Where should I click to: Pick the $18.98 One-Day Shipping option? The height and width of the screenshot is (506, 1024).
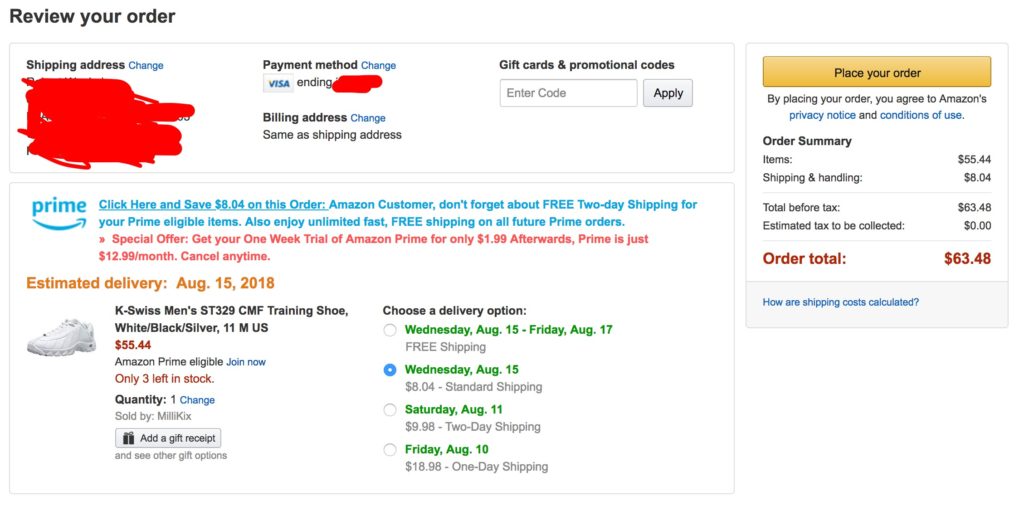tap(390, 450)
